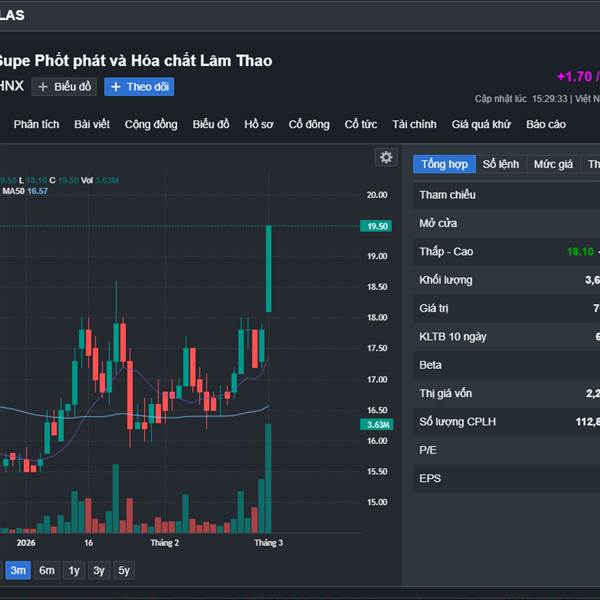The height and width of the screenshot is (600, 600).
Task: Open chart settings gear icon
Action: pyautogui.click(x=386, y=157)
